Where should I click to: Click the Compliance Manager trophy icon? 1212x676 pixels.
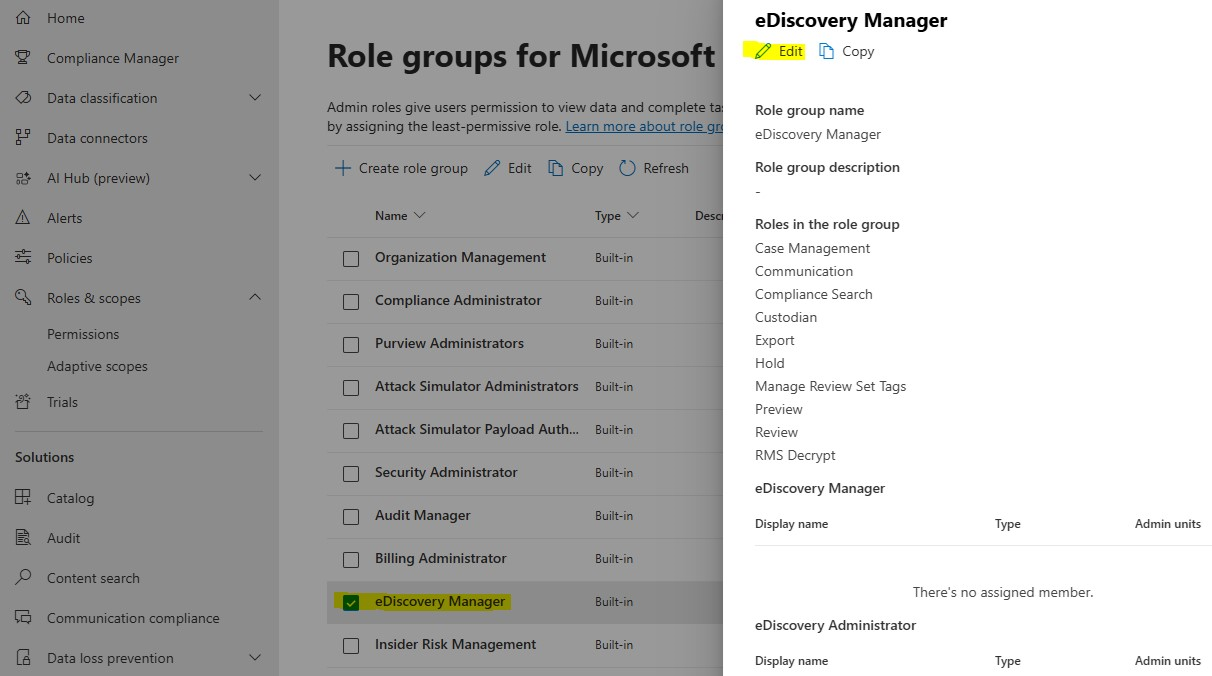[x=23, y=58]
